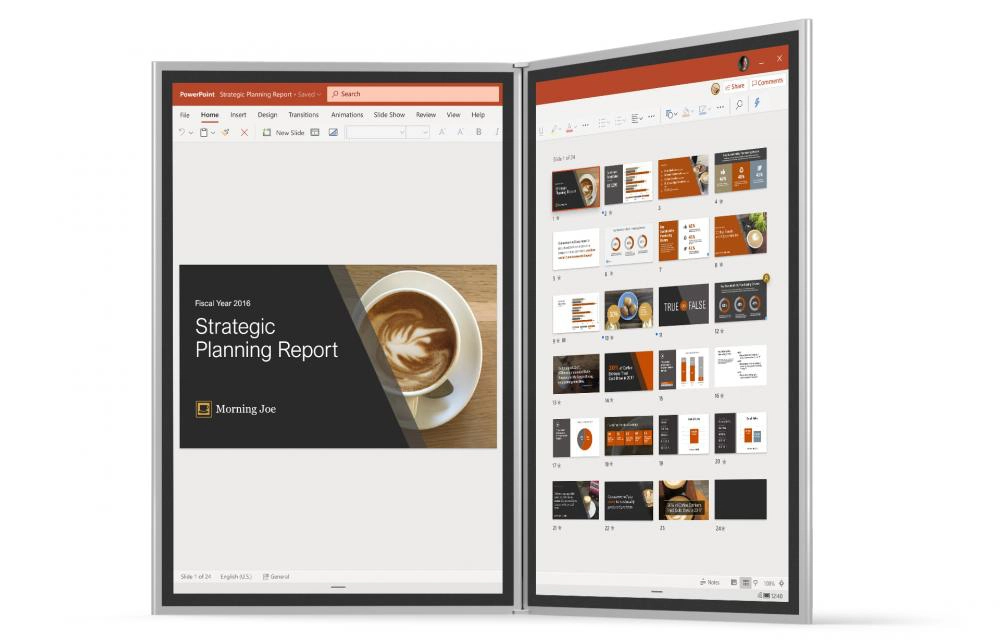
Task: Click the New Slide button
Action: (283, 132)
